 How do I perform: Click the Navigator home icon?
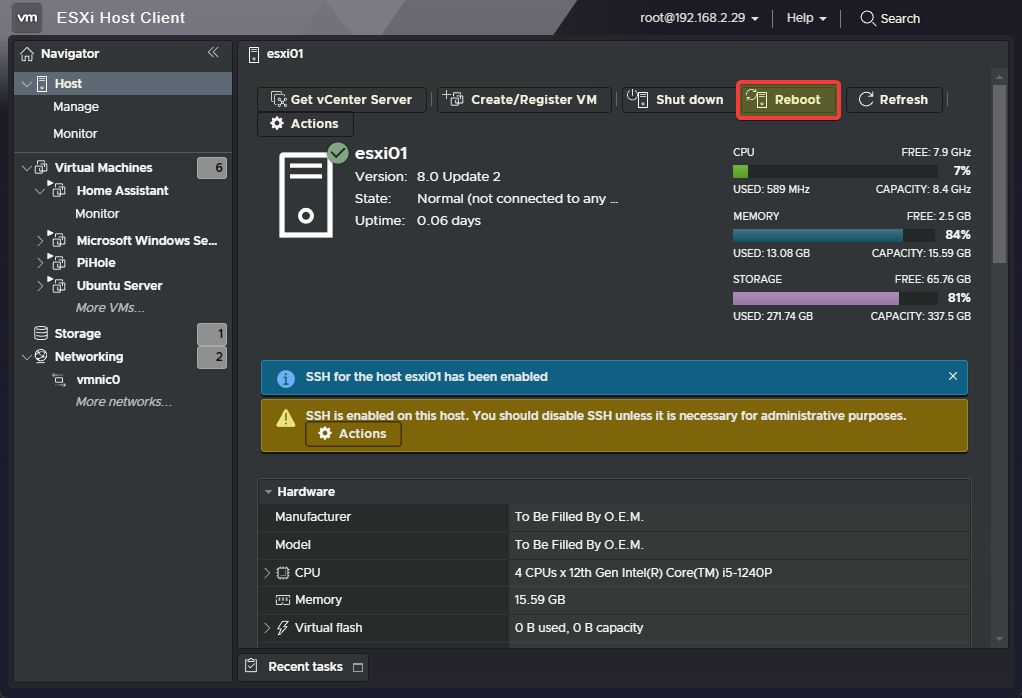coord(27,54)
